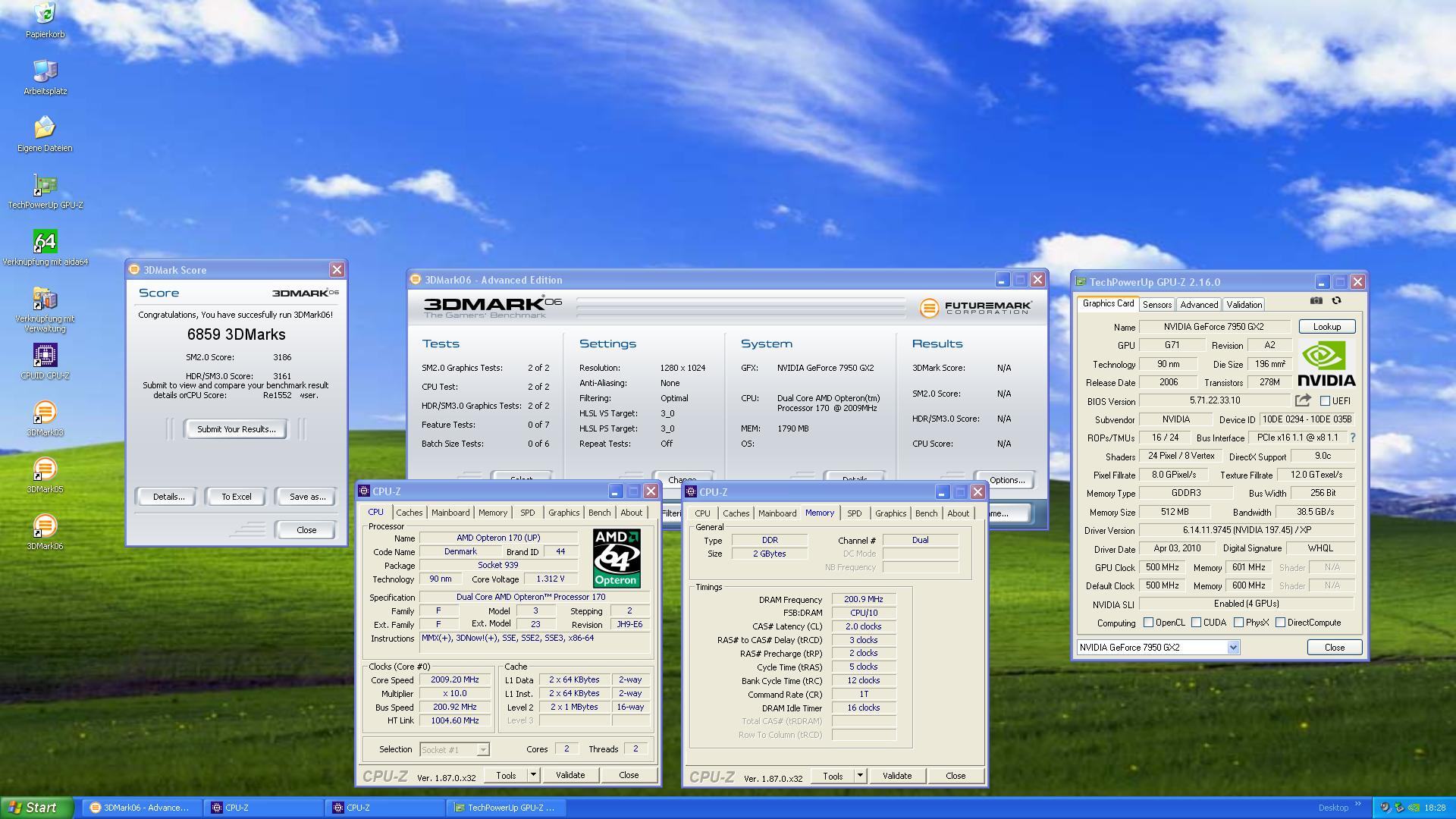The image size is (1456, 819).
Task: Click the 3DMark06 Advanced Edition title icon
Action: 416,280
